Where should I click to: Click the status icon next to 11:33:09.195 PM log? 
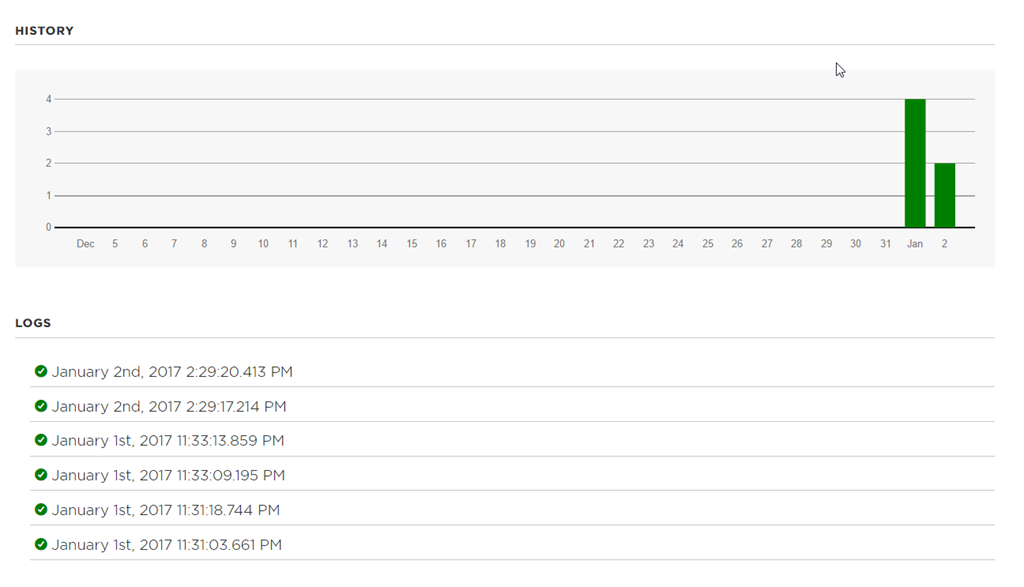coord(41,475)
